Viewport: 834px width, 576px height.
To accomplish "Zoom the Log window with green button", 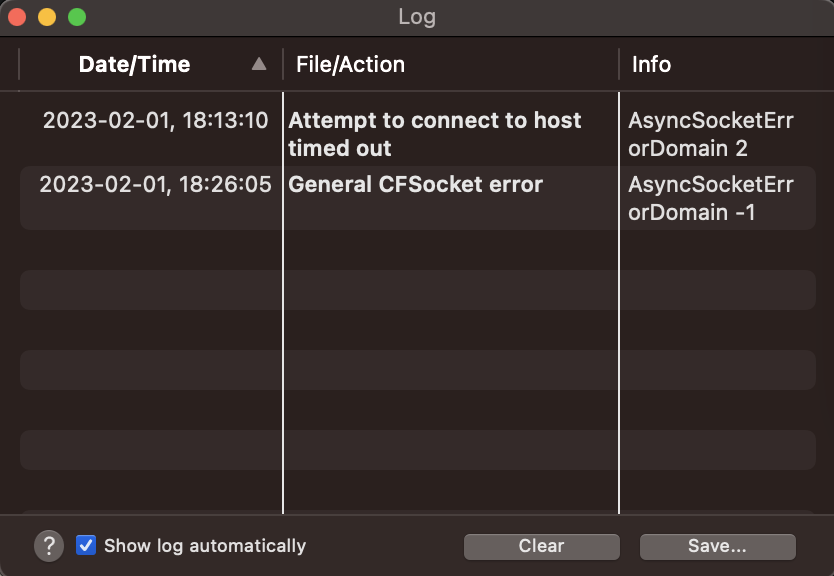I will [x=77, y=17].
